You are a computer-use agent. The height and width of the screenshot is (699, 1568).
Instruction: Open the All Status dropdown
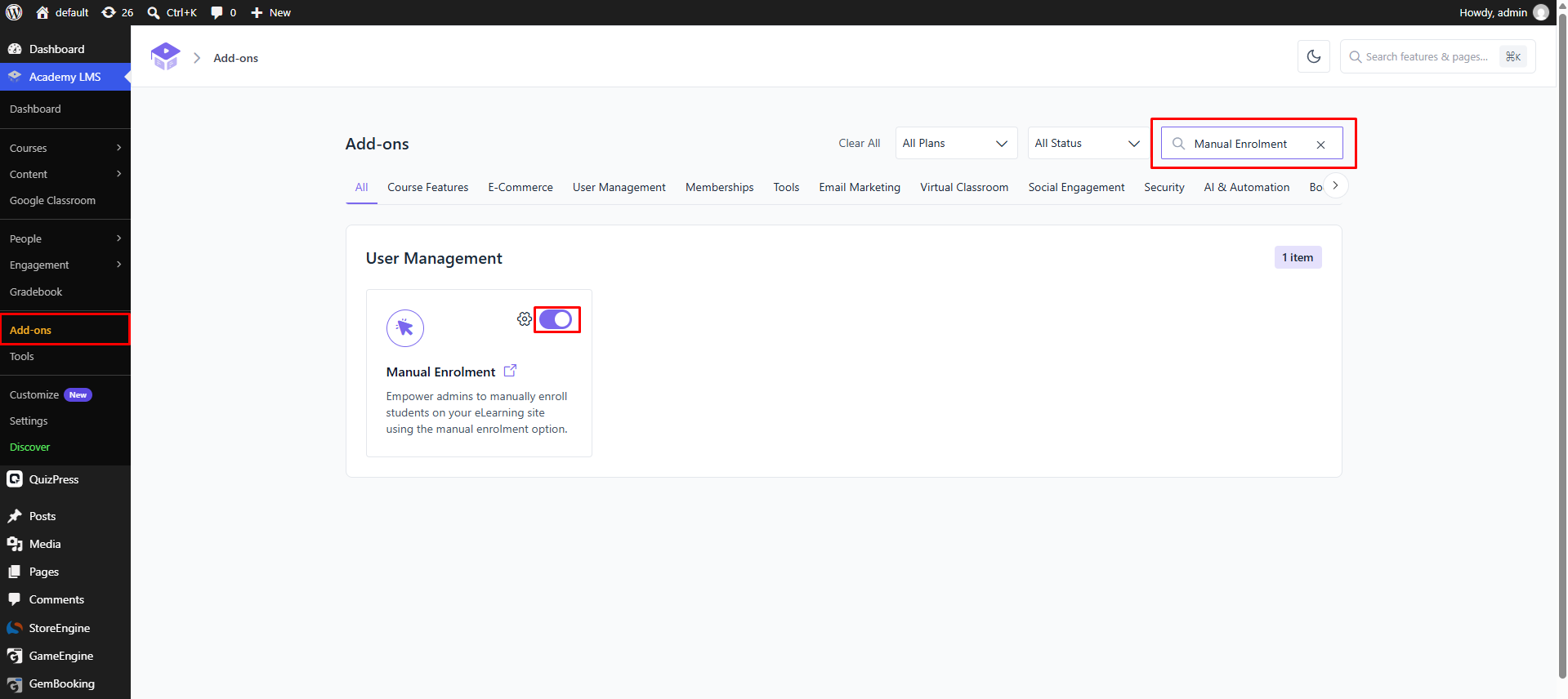[1088, 143]
